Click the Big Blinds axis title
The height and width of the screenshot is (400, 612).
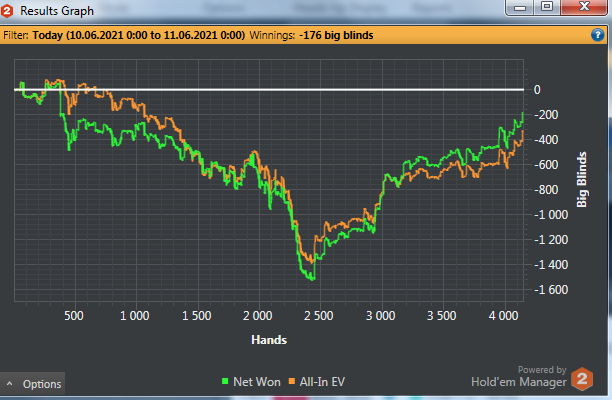pyautogui.click(x=582, y=180)
